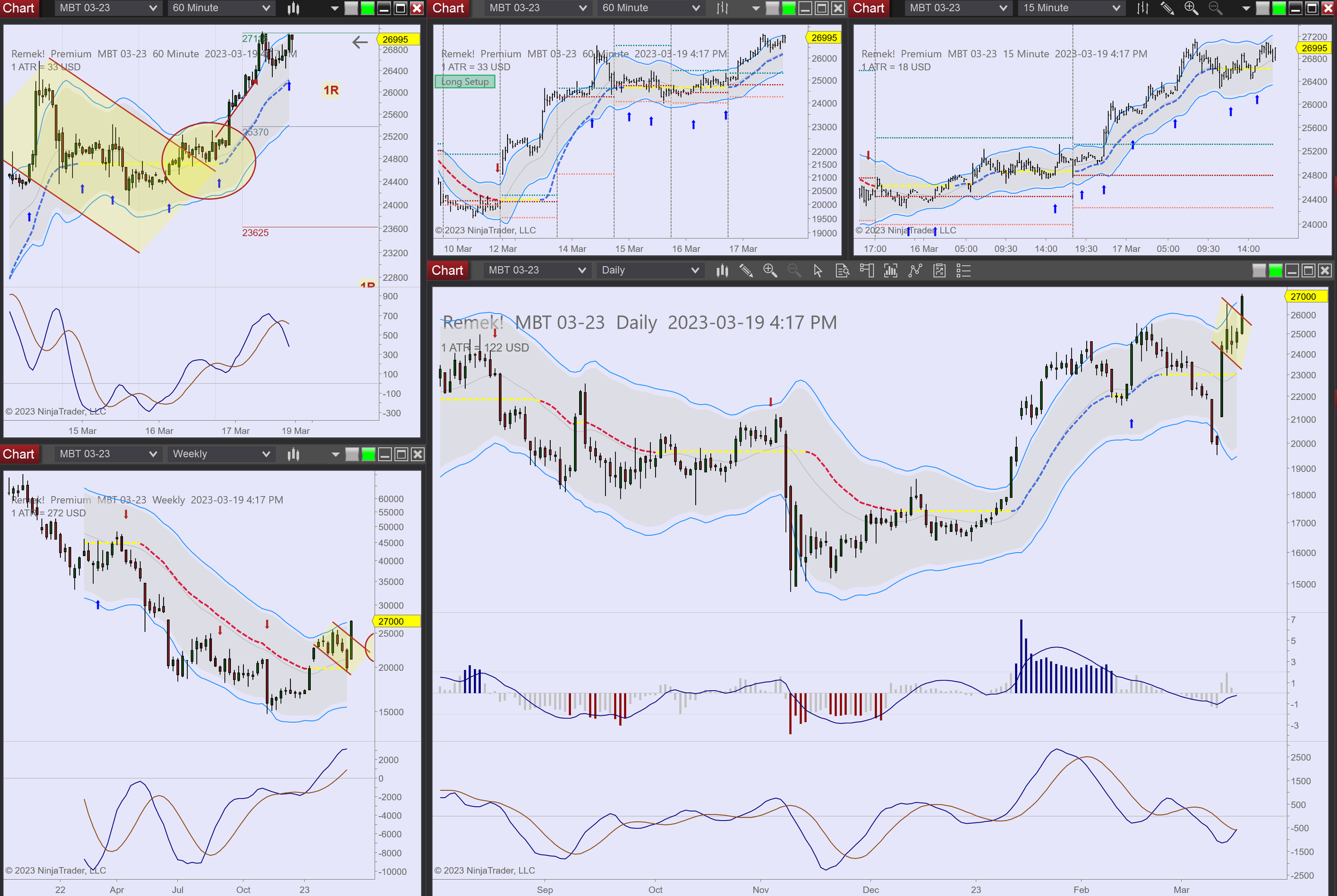
Task: Click the left arrow in 60 Minute chart
Action: pos(359,42)
